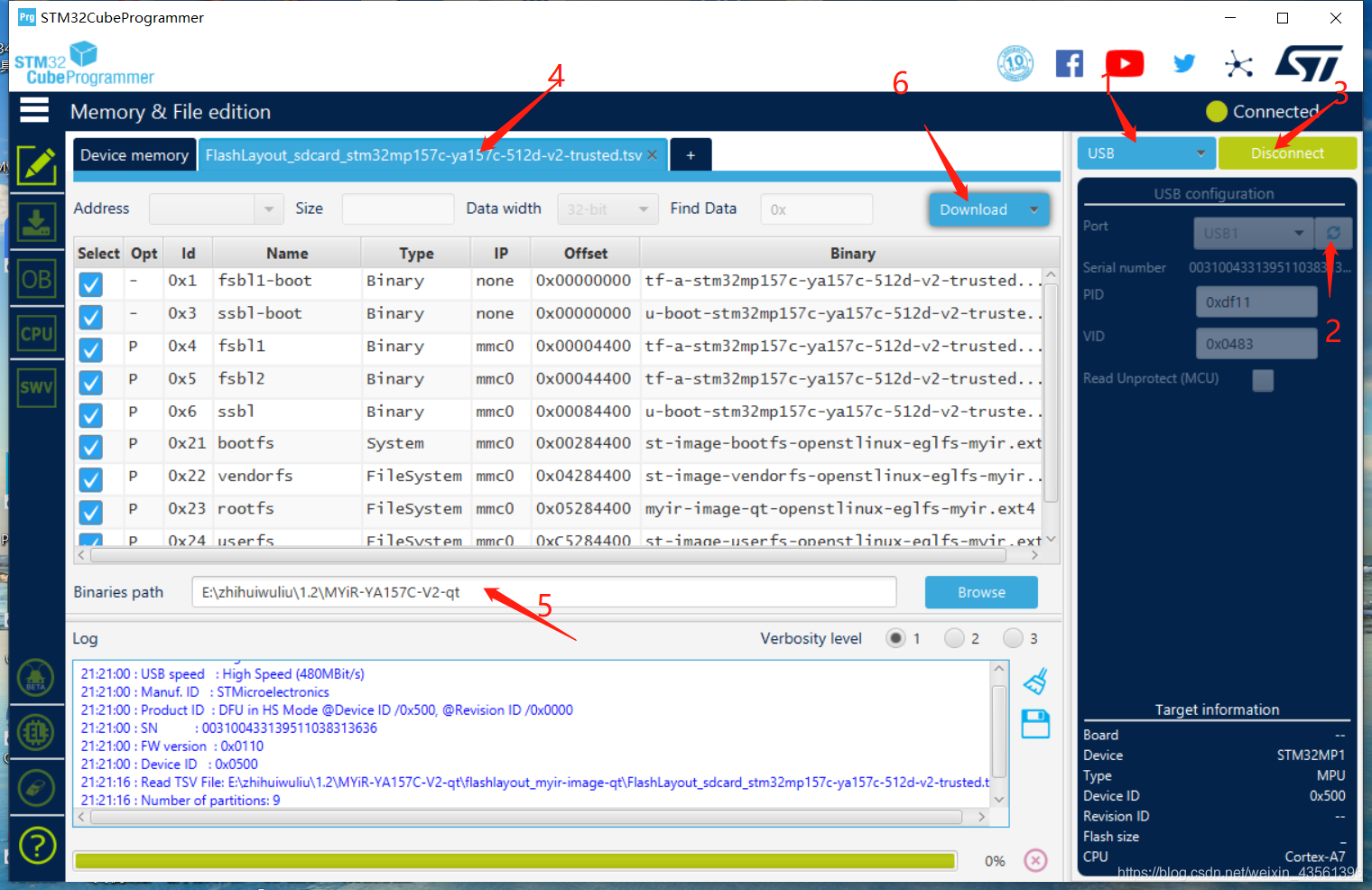The image size is (1372, 890).
Task: Toggle checkbox for fsbl2 row
Action: point(90,382)
